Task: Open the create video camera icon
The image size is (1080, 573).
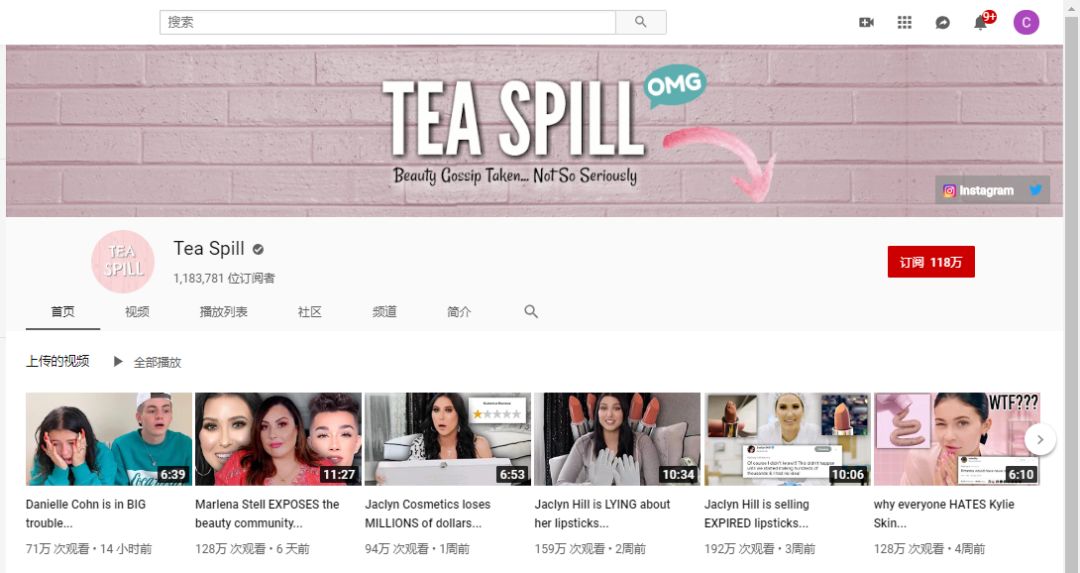Action: 866,23
